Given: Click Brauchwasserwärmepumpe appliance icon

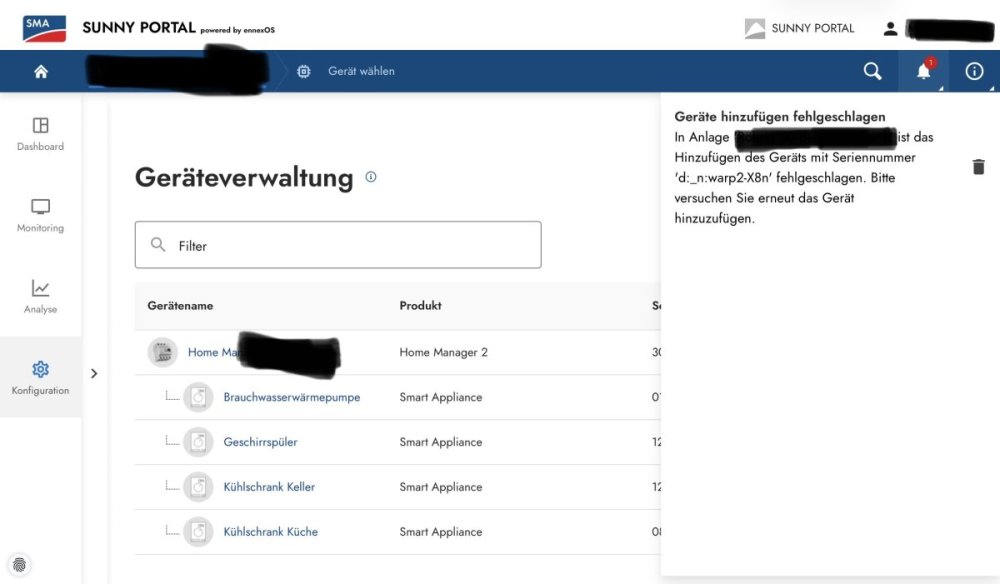Looking at the screenshot, I should tap(198, 397).
